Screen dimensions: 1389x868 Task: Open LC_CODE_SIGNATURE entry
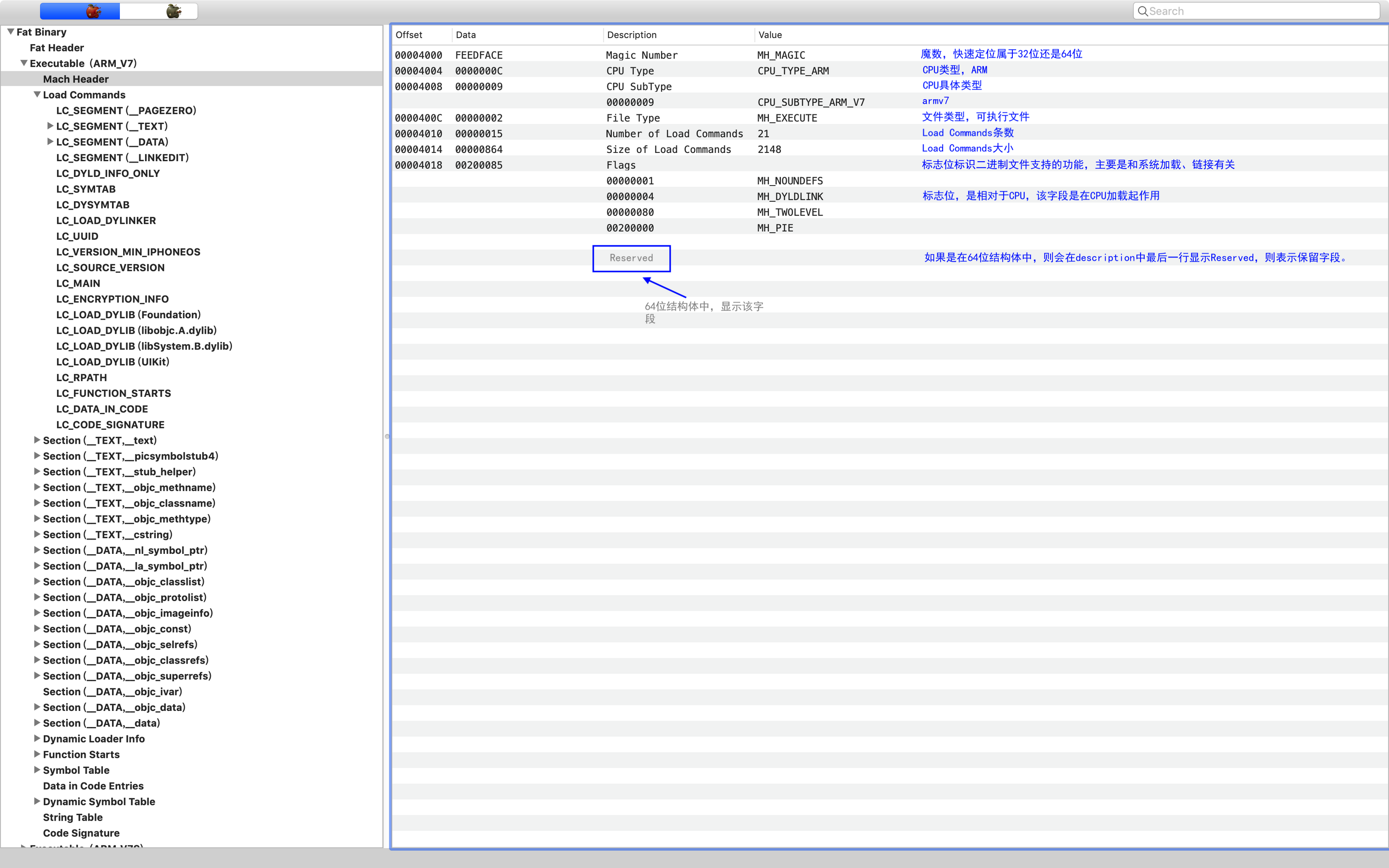coord(110,425)
